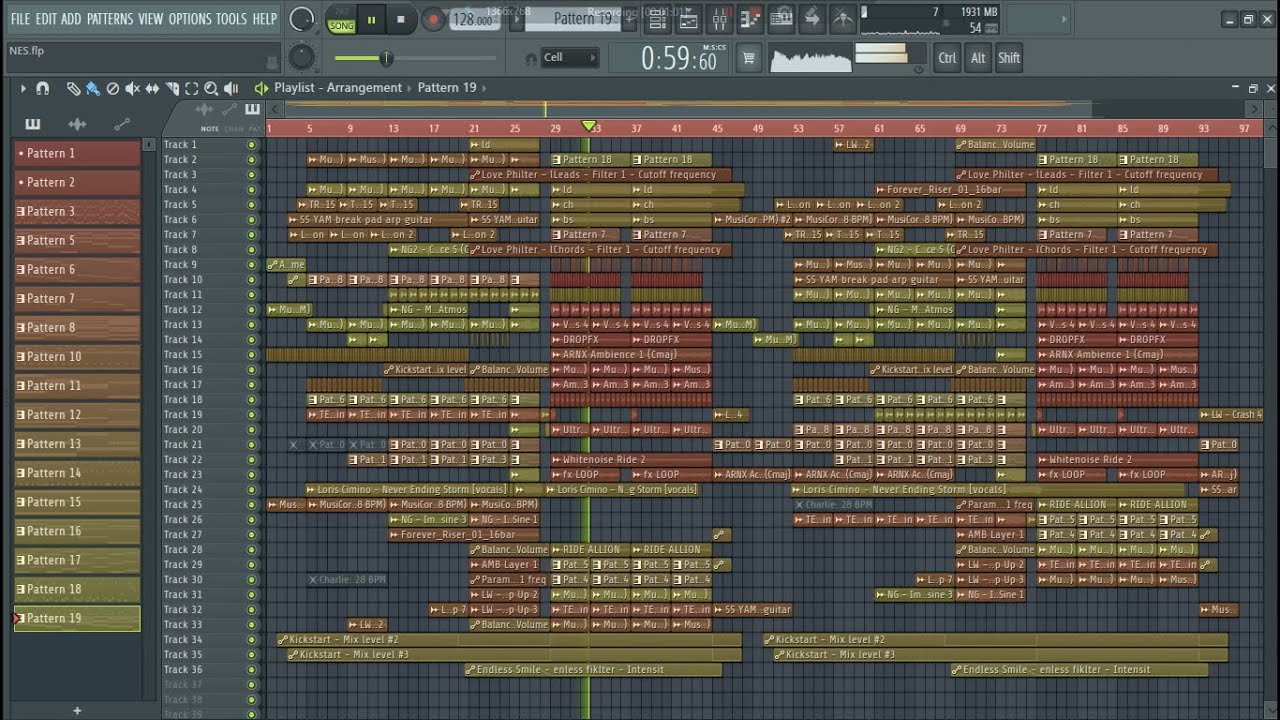Select the Paint brush tool
The width and height of the screenshot is (1280, 720).
[x=93, y=88]
